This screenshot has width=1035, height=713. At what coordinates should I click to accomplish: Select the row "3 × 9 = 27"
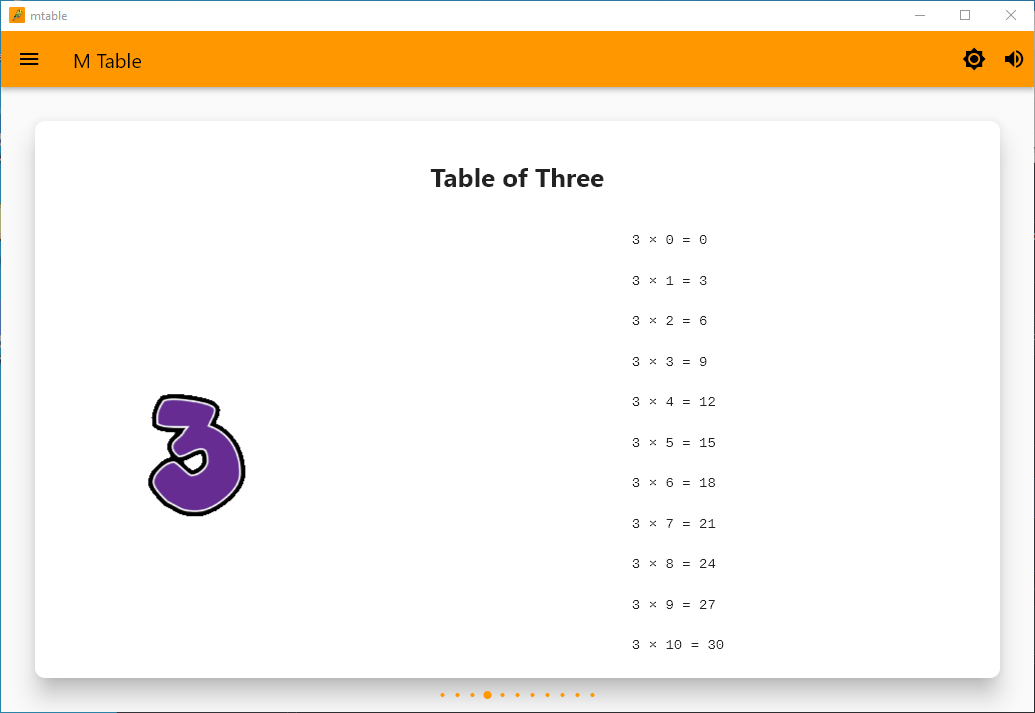point(673,605)
